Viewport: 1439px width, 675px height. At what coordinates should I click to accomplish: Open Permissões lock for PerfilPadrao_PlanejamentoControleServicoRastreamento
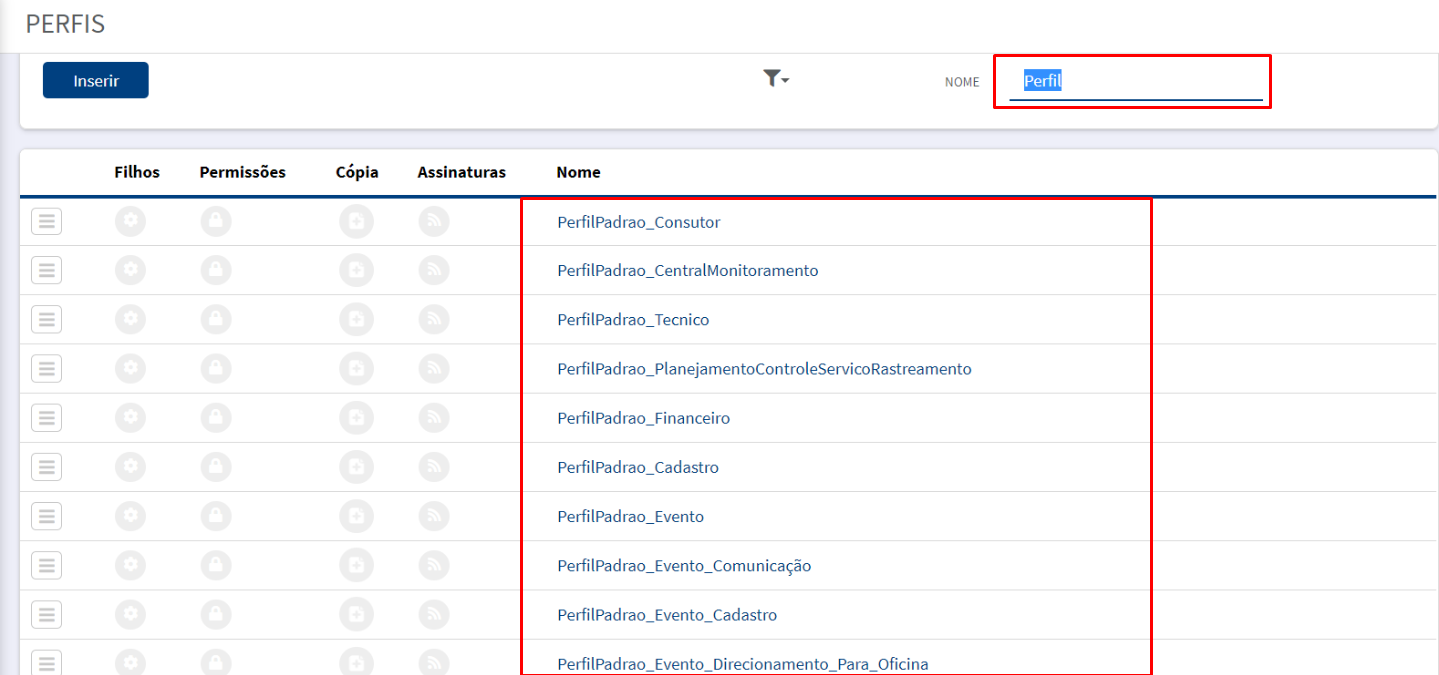click(x=216, y=368)
